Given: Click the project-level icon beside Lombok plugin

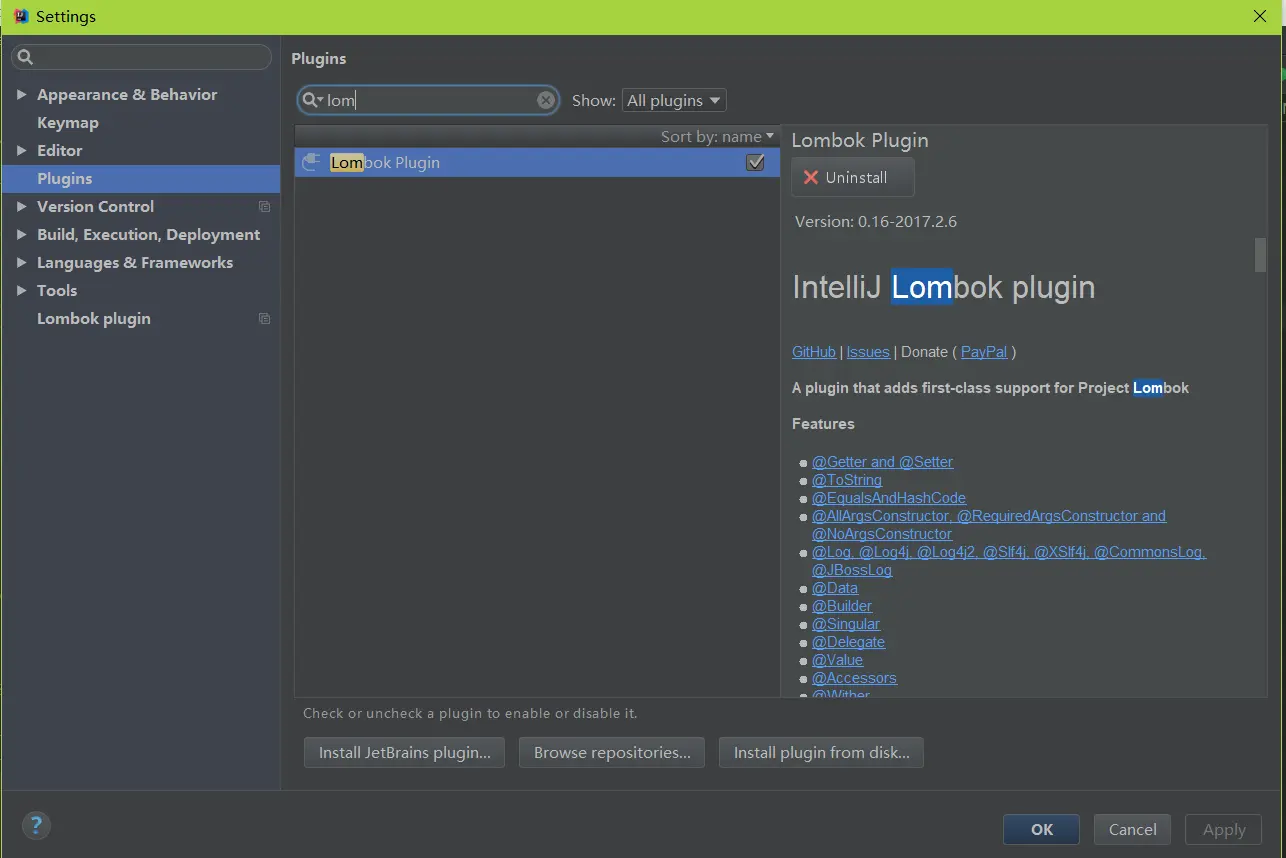Looking at the screenshot, I should (264, 319).
